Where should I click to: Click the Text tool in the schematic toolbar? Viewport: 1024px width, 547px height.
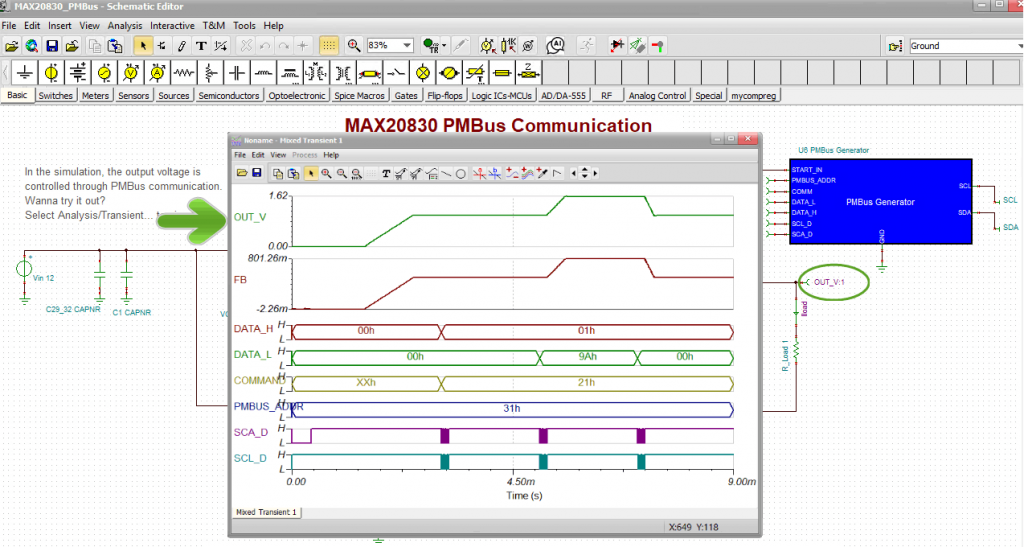(201, 46)
